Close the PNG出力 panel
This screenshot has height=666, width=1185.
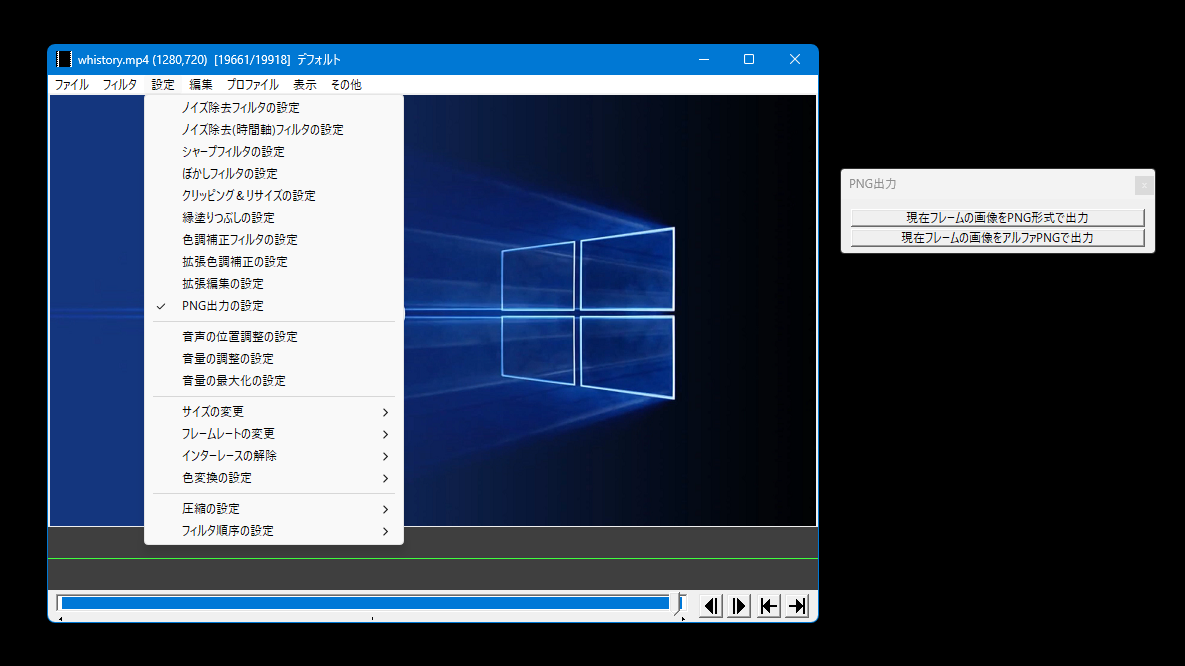1143,185
